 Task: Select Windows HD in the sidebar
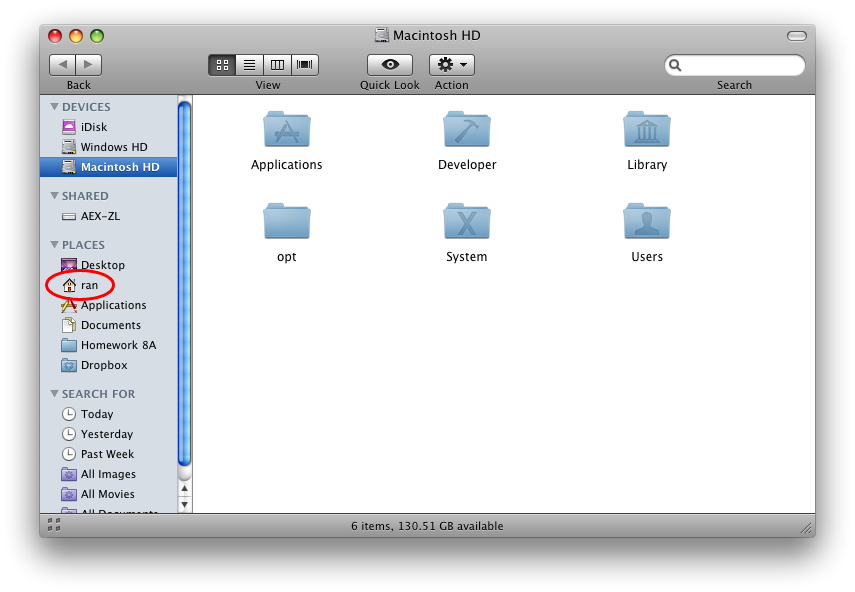[x=109, y=147]
